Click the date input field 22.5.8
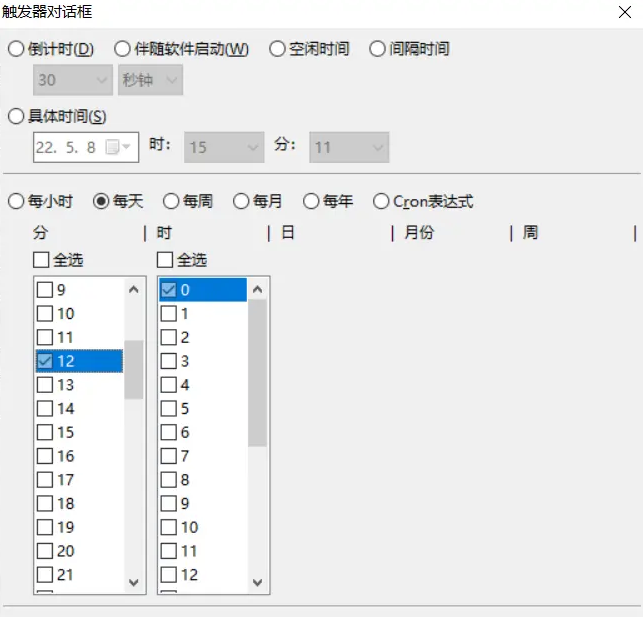The width and height of the screenshot is (643, 617). [x=66, y=147]
